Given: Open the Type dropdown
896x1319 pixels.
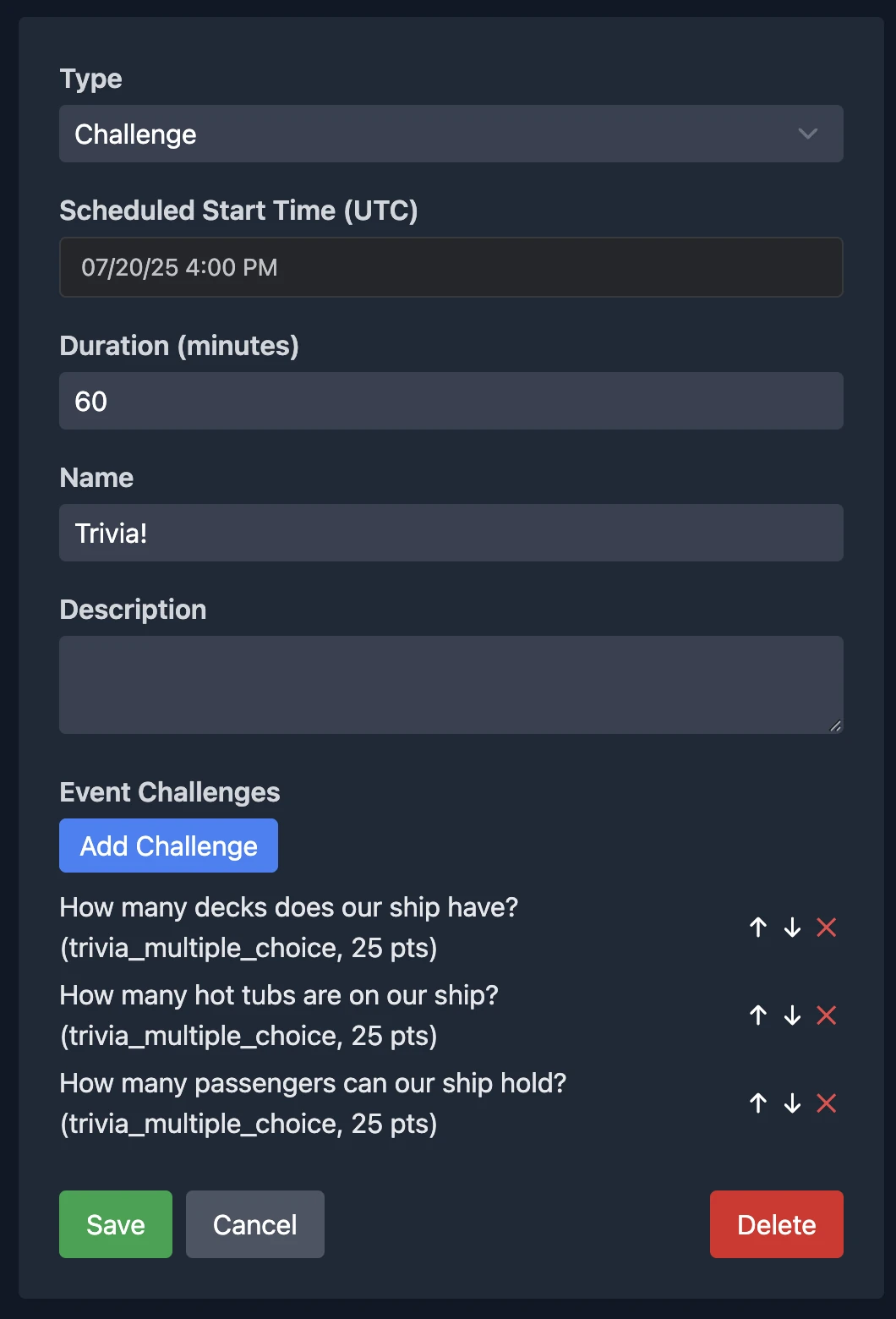Looking at the screenshot, I should click(423, 134).
